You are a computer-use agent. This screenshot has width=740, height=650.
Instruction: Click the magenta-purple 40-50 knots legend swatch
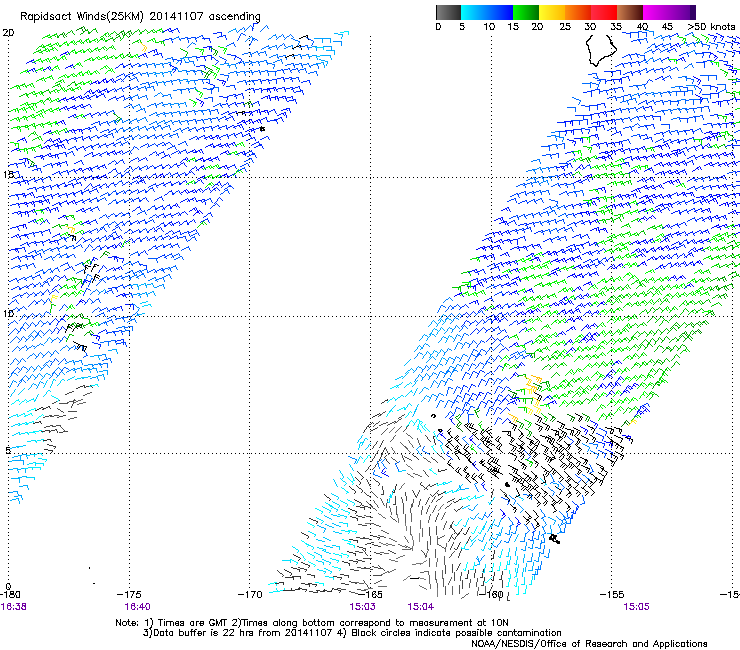[x=669, y=12]
